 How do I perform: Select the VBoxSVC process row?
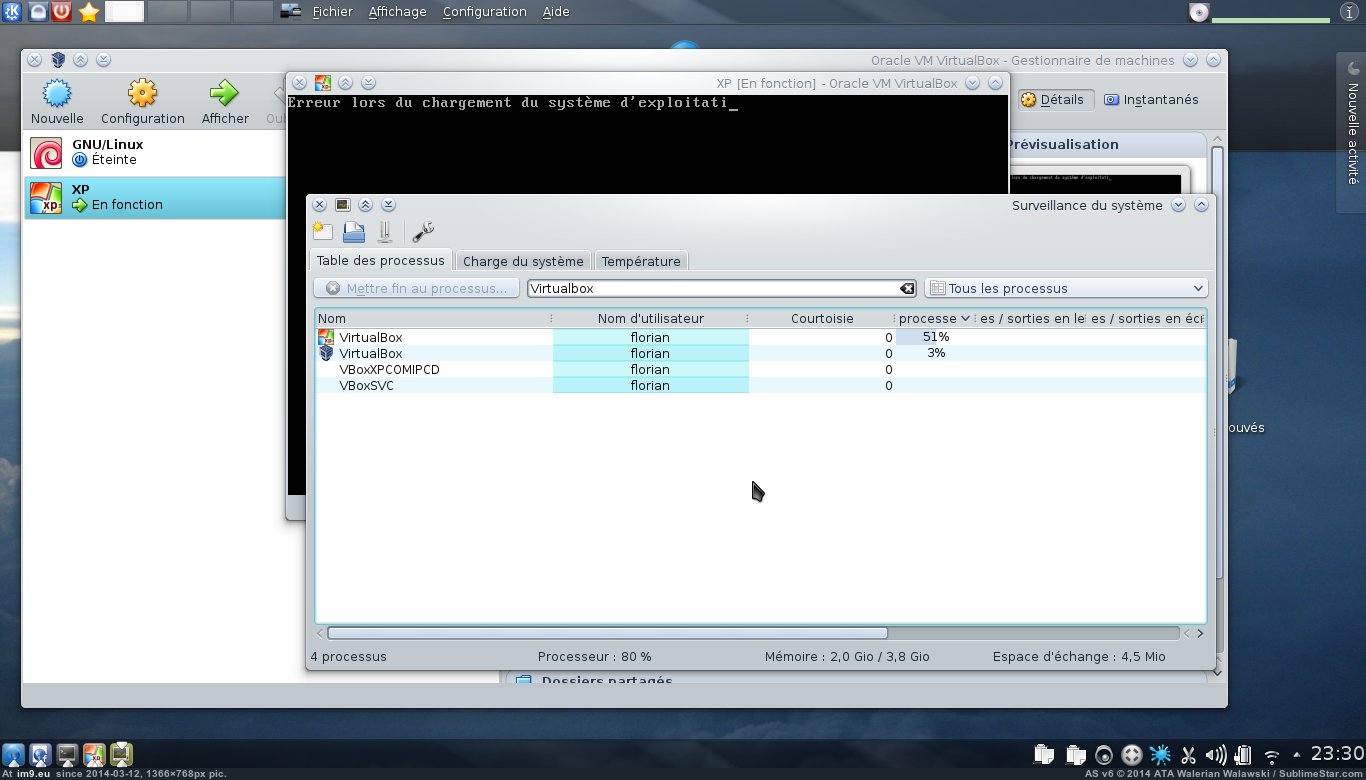coord(366,385)
